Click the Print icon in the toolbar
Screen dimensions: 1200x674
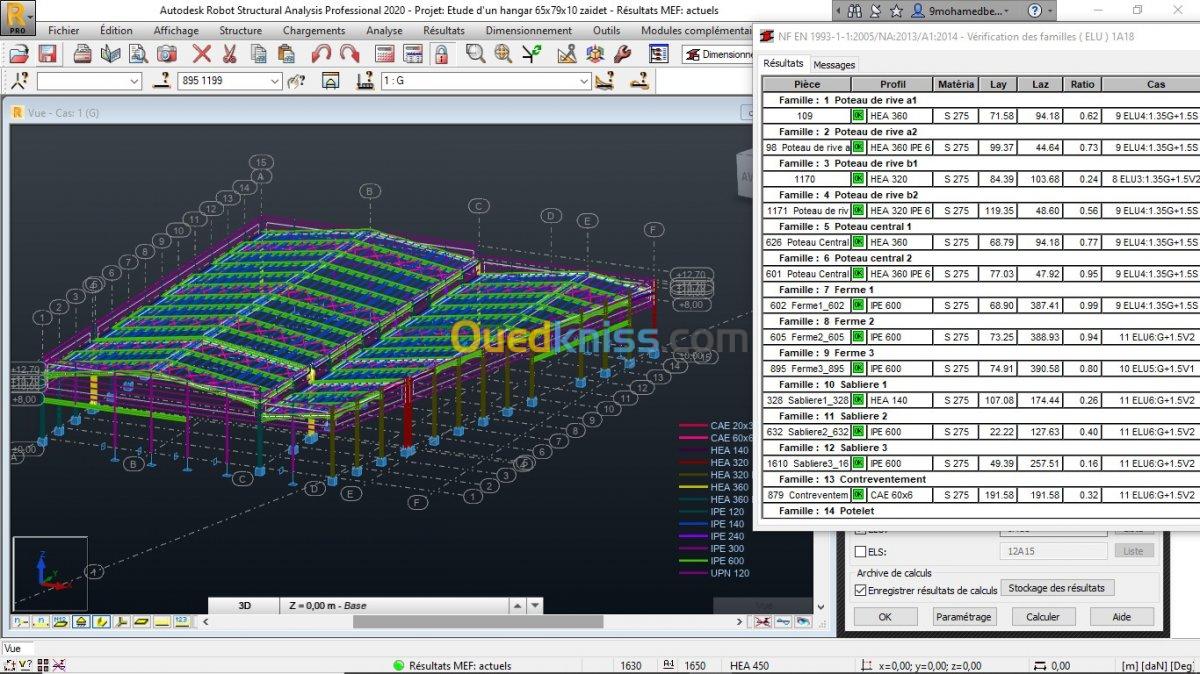[84, 54]
